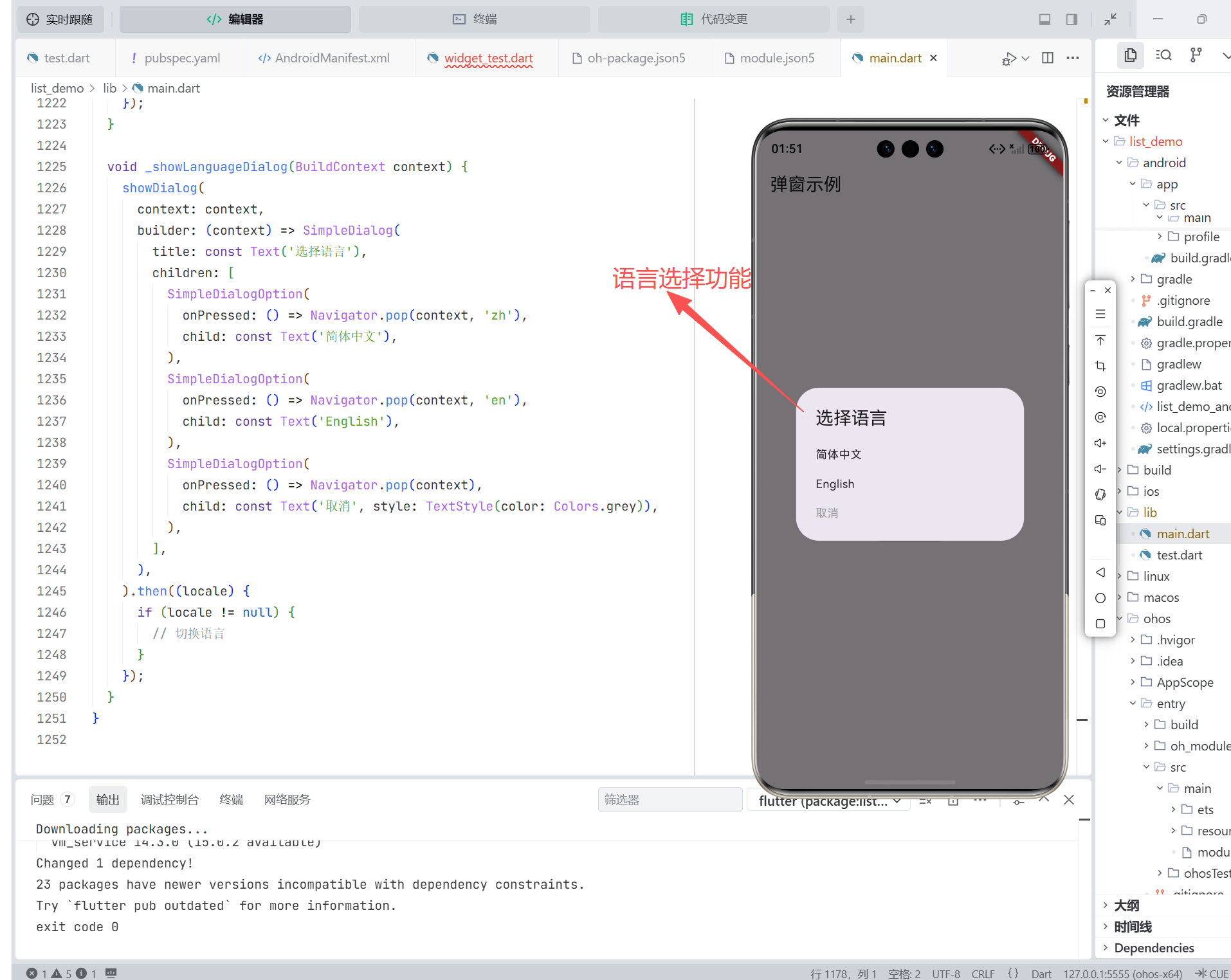Close the bottom output panel
The height and width of the screenshot is (980, 1231).
pos(1069,800)
